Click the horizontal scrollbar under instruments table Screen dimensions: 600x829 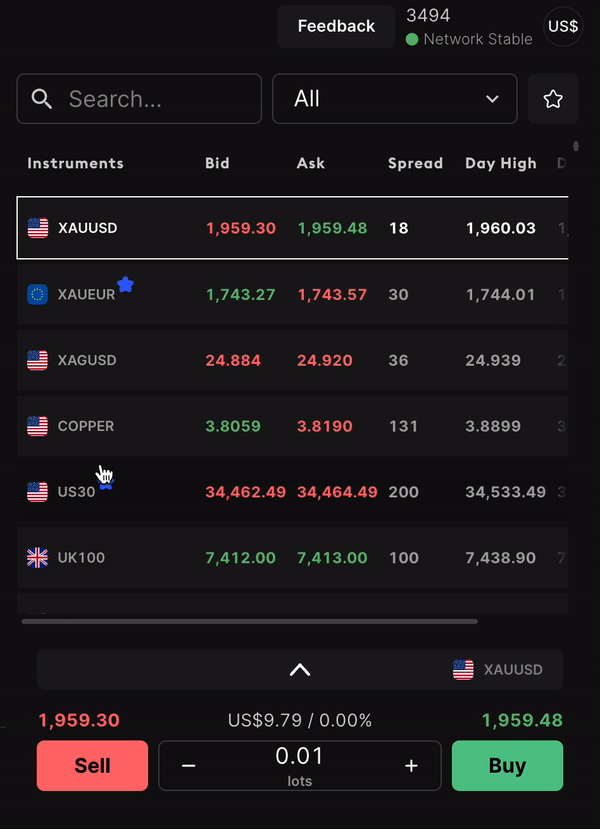(250, 622)
